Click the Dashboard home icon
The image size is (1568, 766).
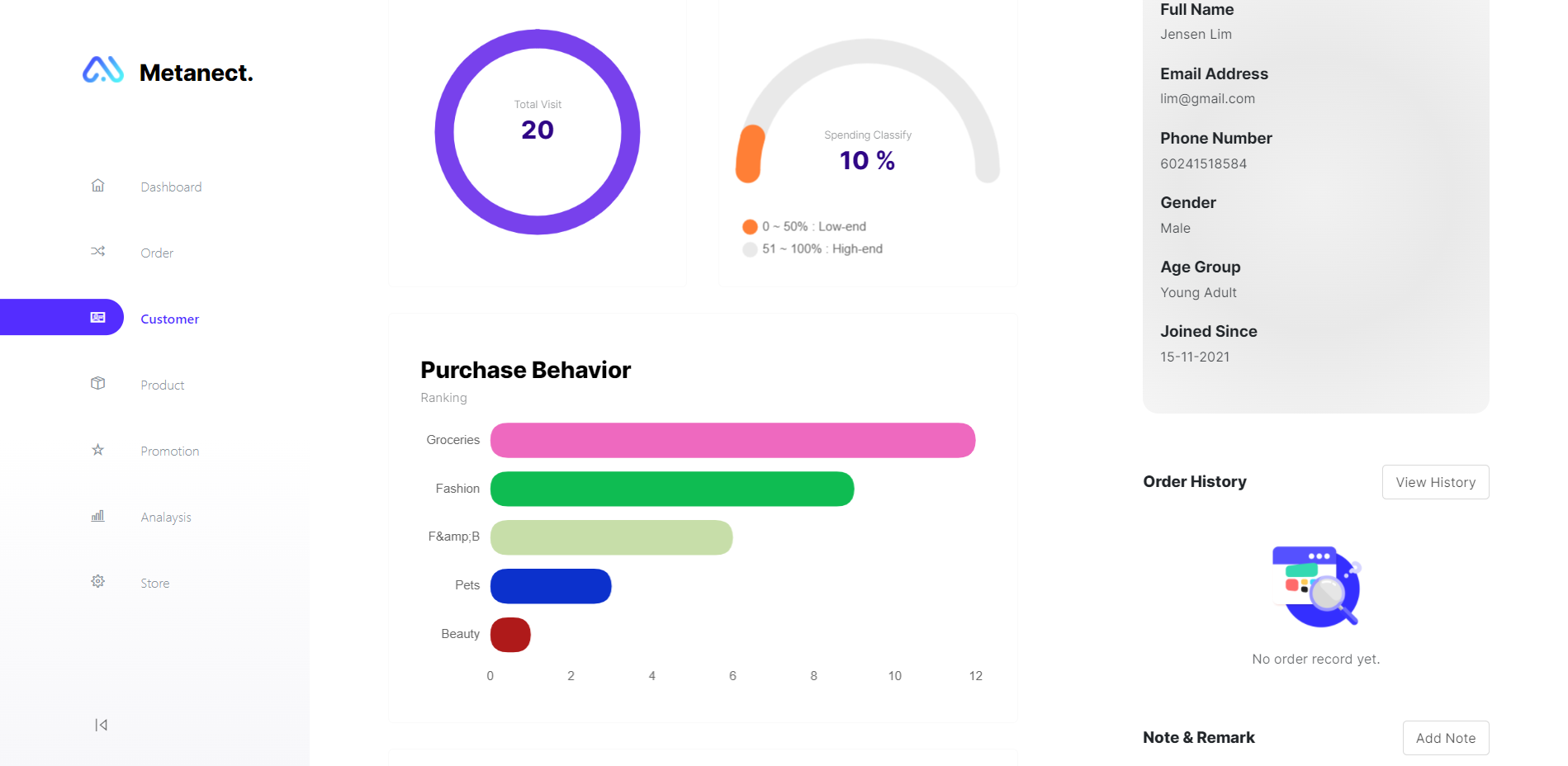click(x=97, y=186)
